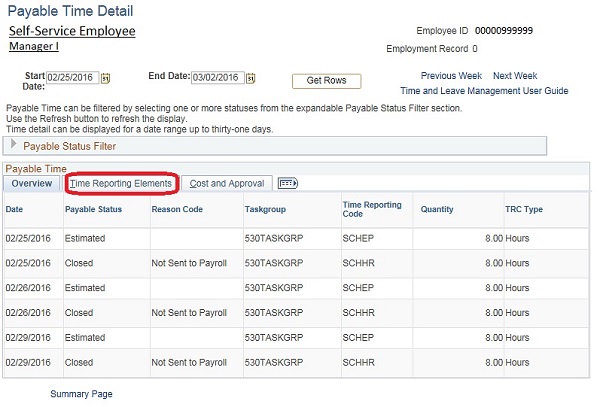Jump to Next Week
The image size is (600, 407).
pos(515,76)
